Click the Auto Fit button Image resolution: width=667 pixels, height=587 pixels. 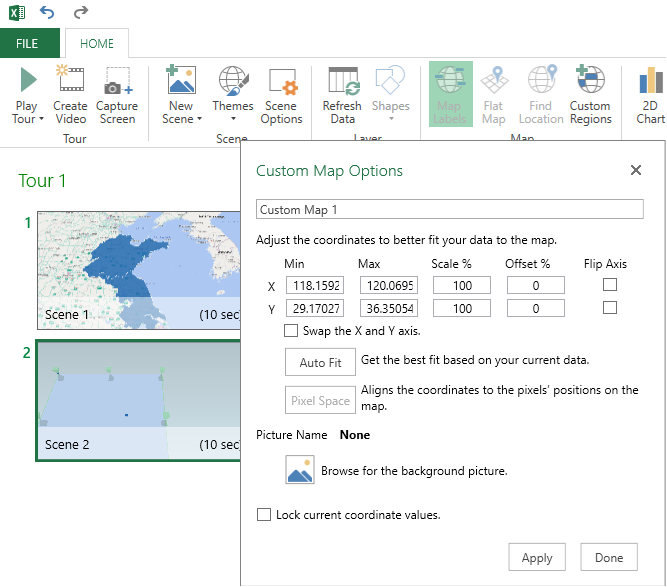pos(320,362)
